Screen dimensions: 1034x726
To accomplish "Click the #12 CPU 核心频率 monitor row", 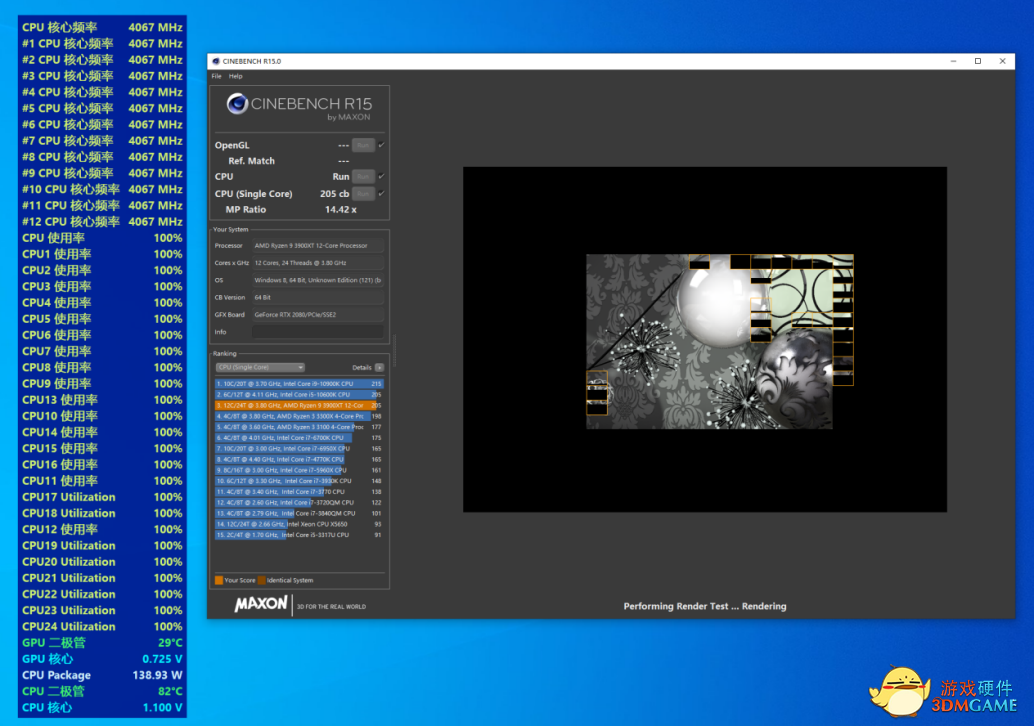I will click(102, 222).
